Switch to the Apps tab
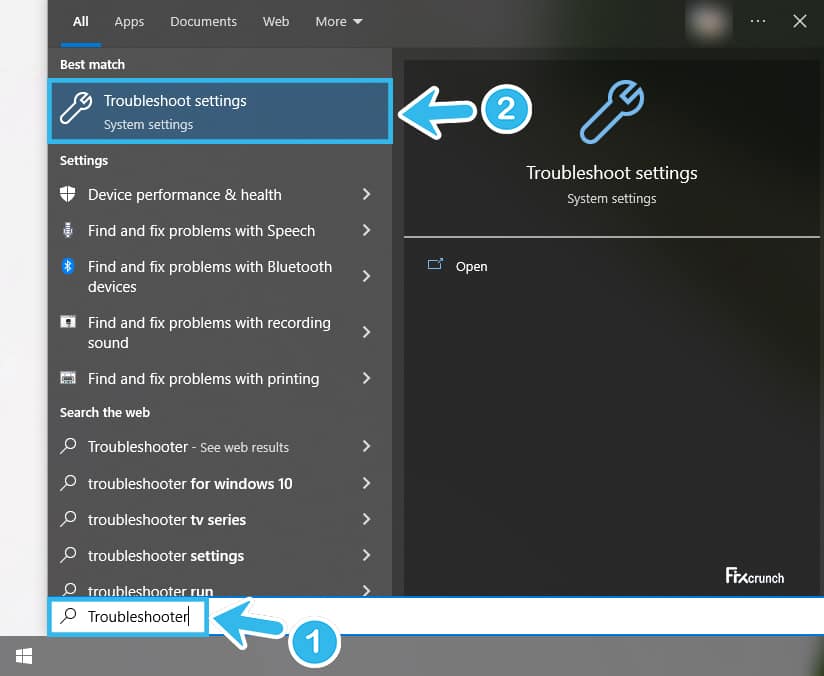824x676 pixels. coord(129,22)
